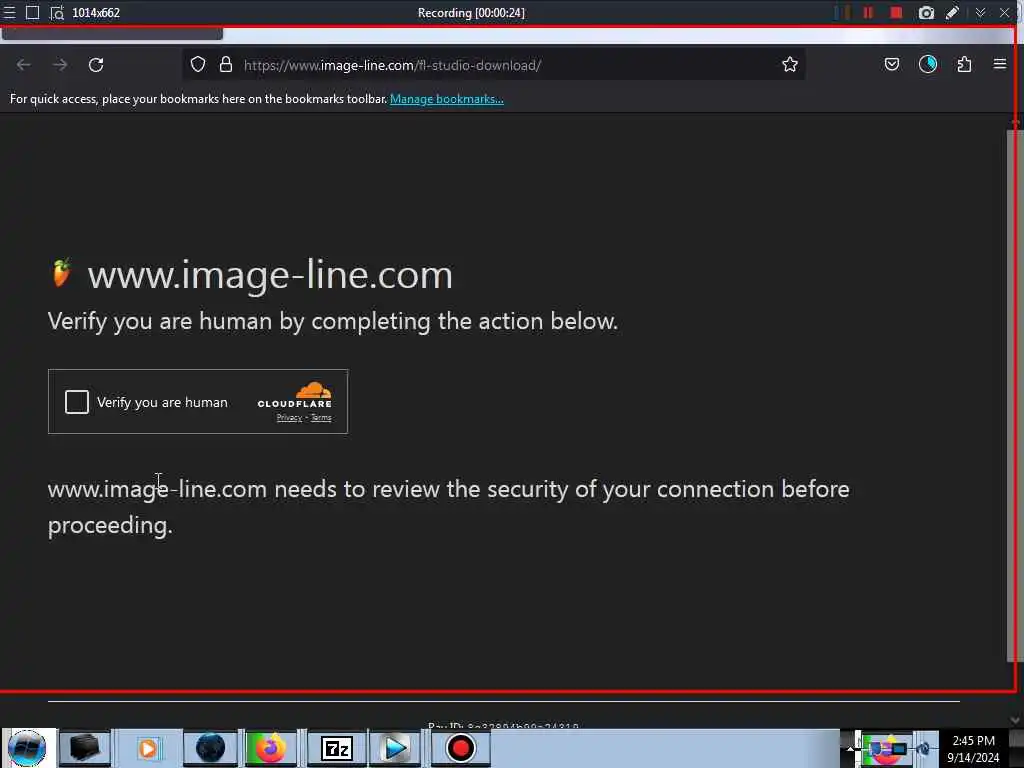Click the www.image-line.com heading

pyautogui.click(x=270, y=275)
